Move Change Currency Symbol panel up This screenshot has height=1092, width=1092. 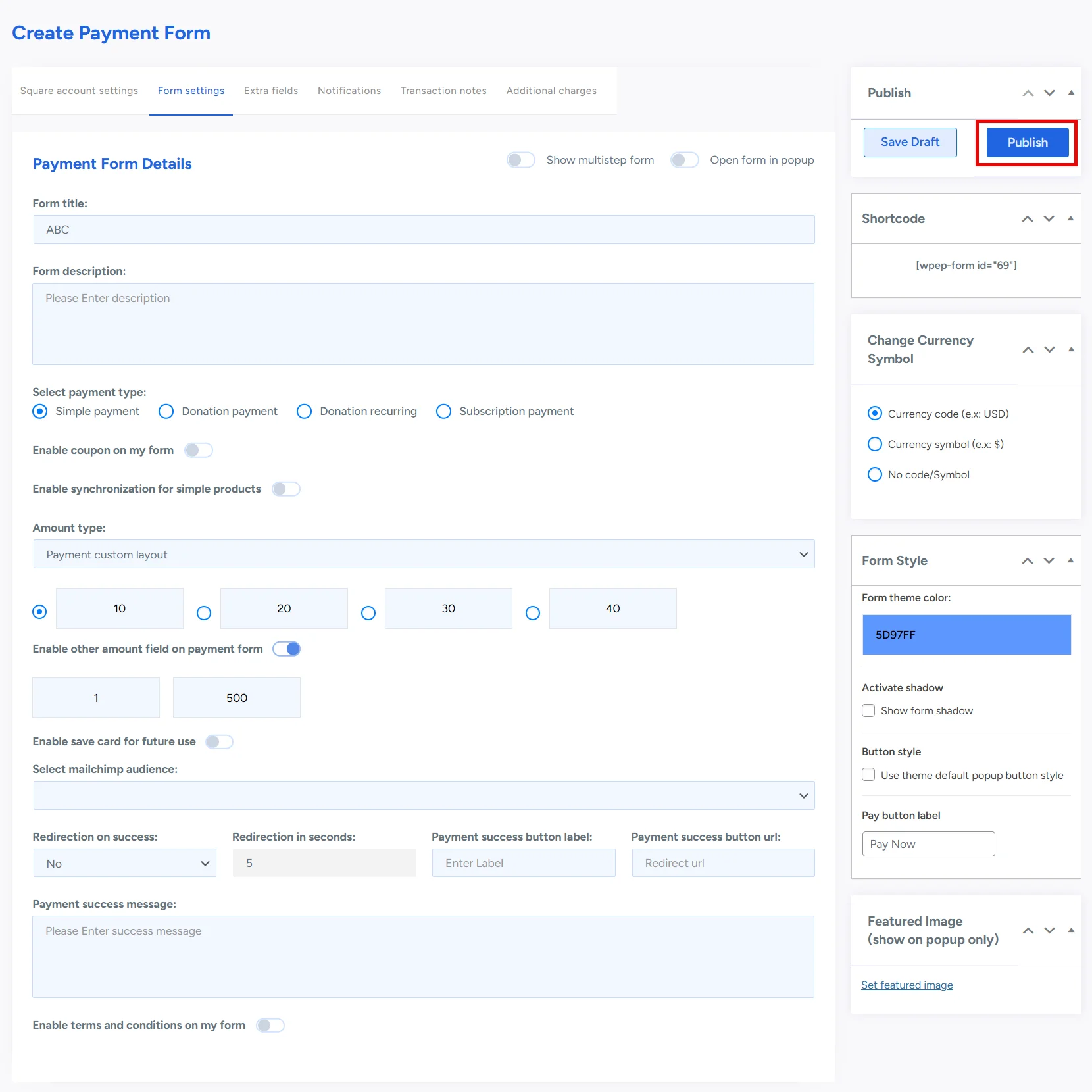(x=1028, y=350)
